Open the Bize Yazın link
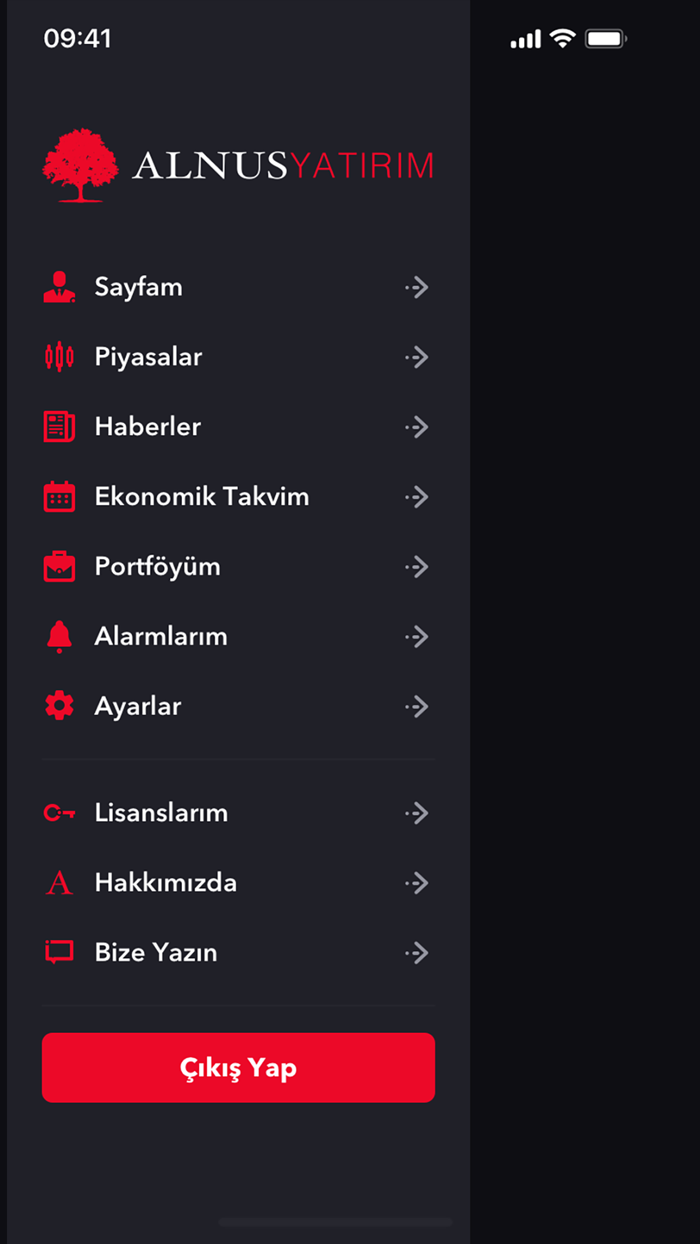The image size is (700, 1244). click(155, 953)
